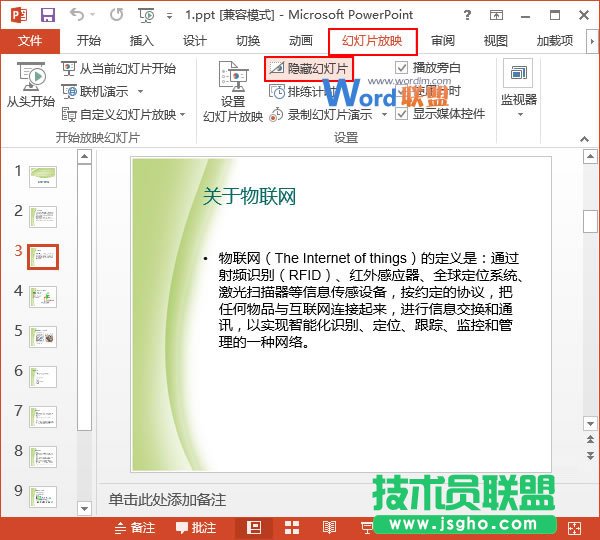Click slide area scroll-down arrow
This screenshot has width=600, height=540.
pyautogui.click(x=590, y=424)
